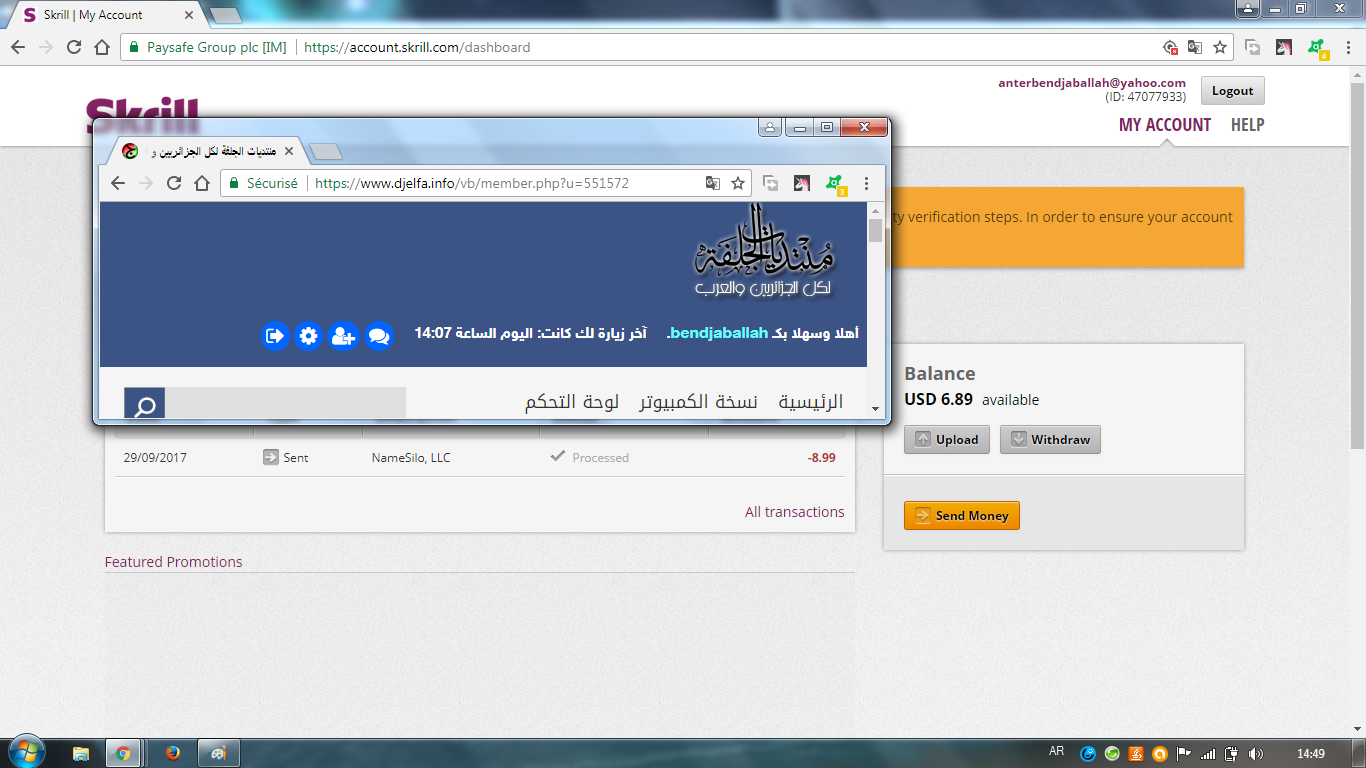Click forward arrow in Skrill browser window
1366x768 pixels.
46,47
